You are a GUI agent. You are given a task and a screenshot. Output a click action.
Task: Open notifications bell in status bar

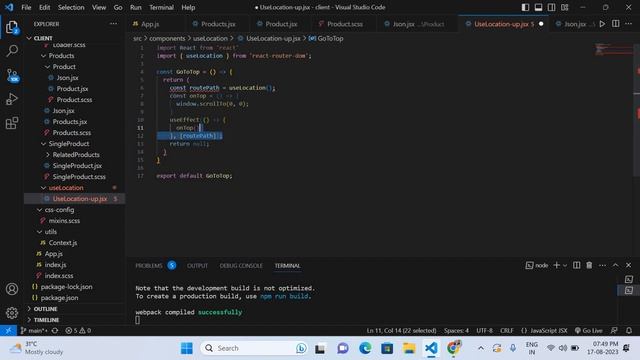629,330
